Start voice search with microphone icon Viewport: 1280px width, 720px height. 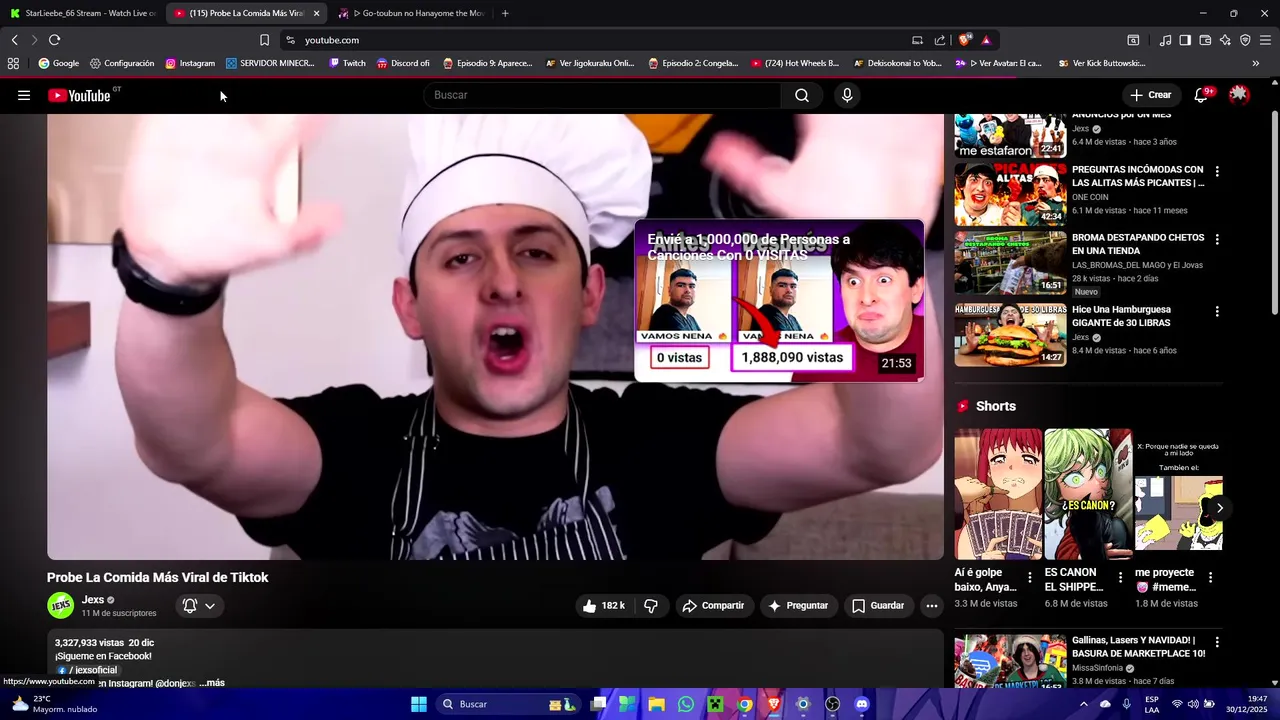[x=847, y=95]
